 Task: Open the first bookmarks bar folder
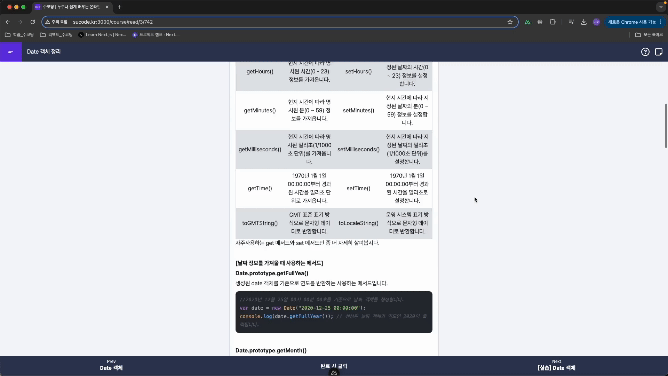(19, 35)
